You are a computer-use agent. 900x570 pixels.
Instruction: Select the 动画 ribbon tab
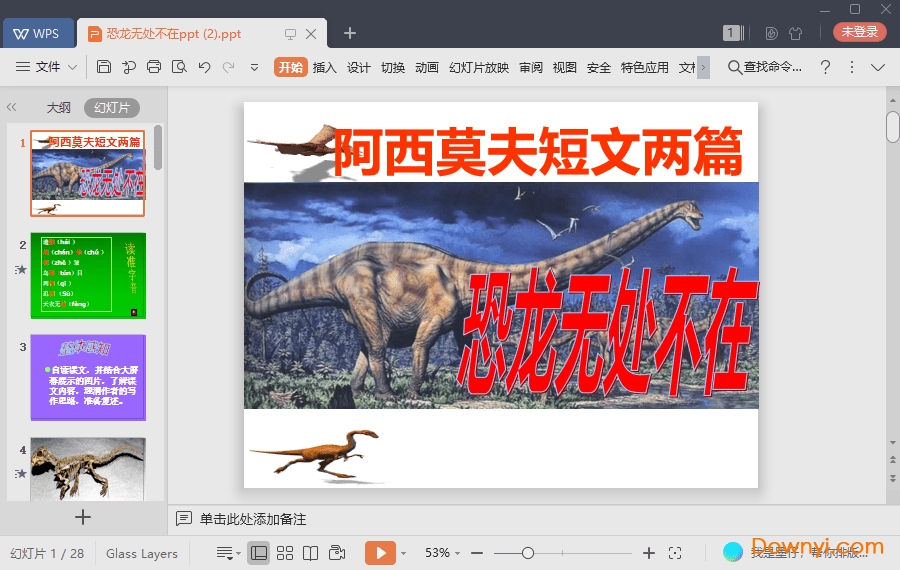[426, 67]
